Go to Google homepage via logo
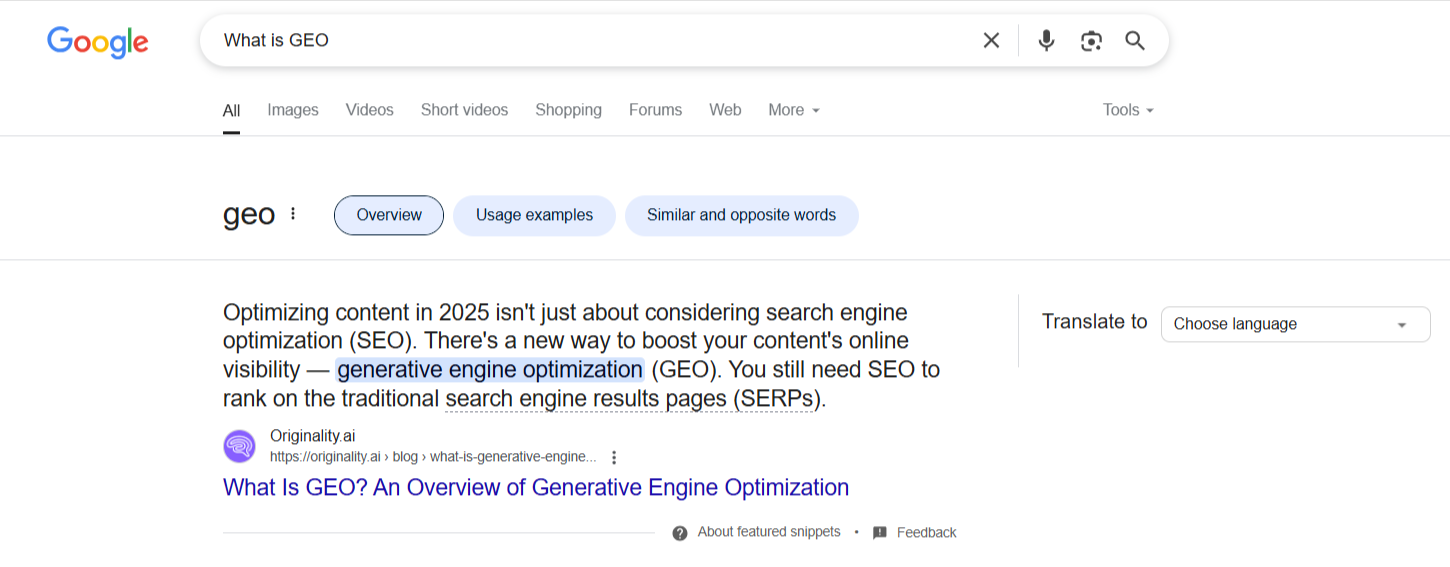The width and height of the screenshot is (1450, 567). click(98, 41)
